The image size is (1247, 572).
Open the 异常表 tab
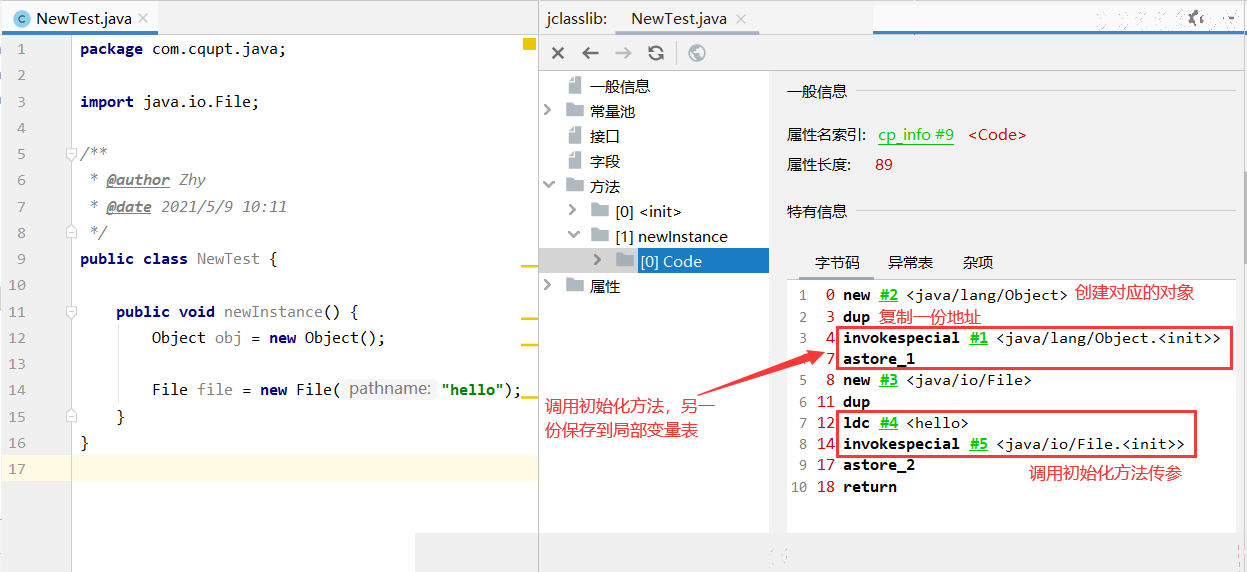910,262
